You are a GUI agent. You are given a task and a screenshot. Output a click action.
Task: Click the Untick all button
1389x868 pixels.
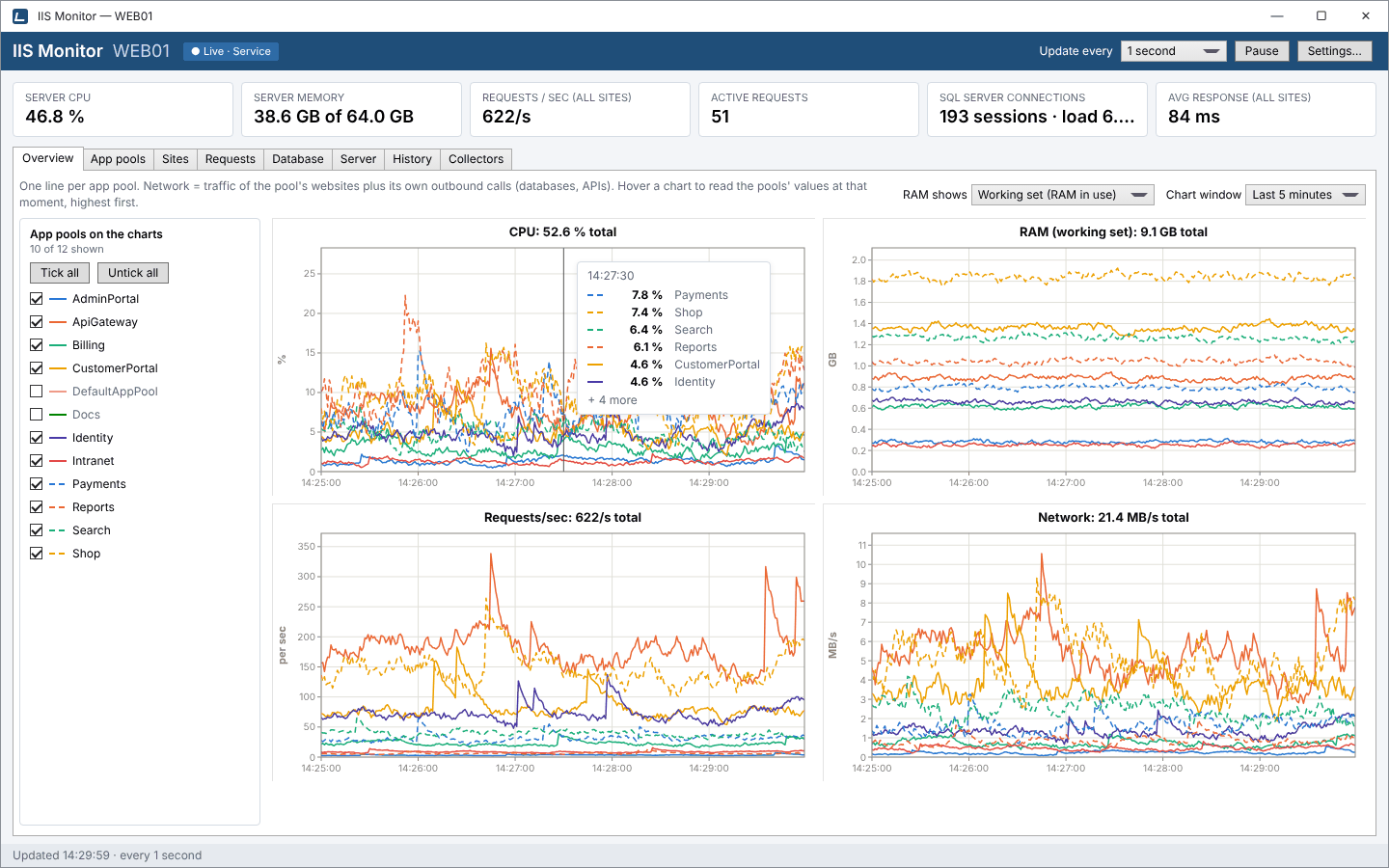133,273
